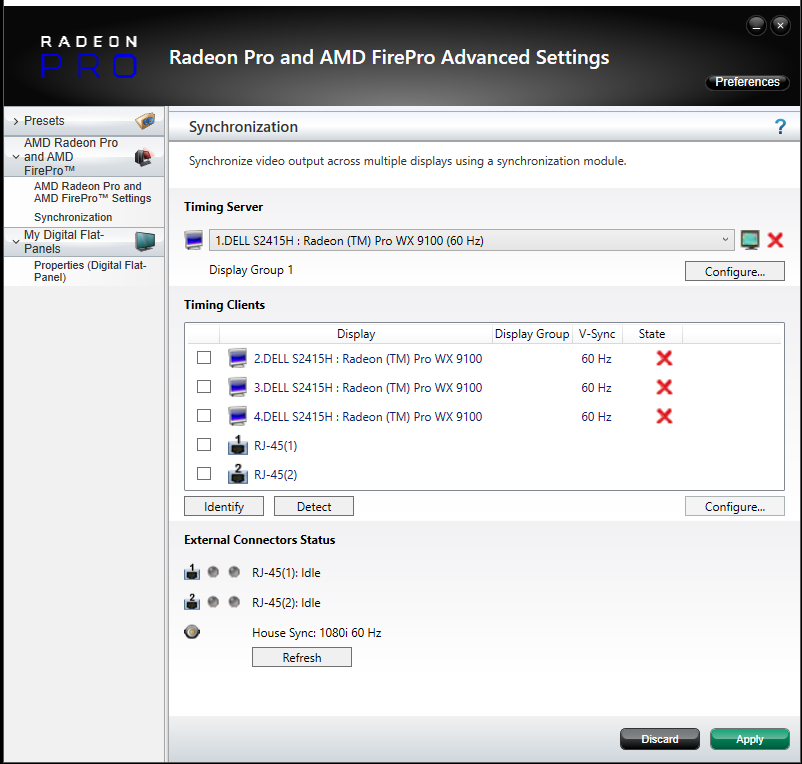The image size is (802, 764).
Task: Click the 60 Hz value for 3.DELL S2415H
Action: click(596, 388)
